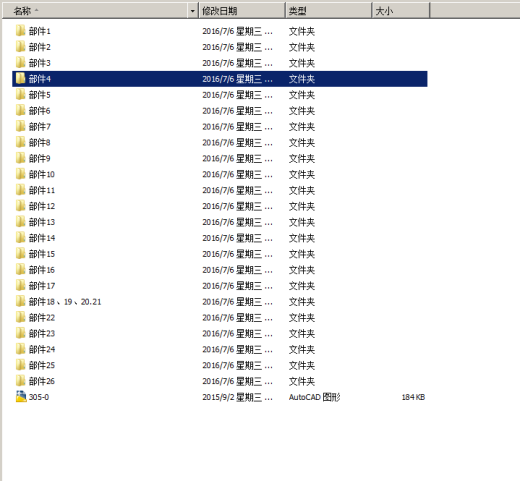Click the 部件17 folder icon

click(20, 285)
